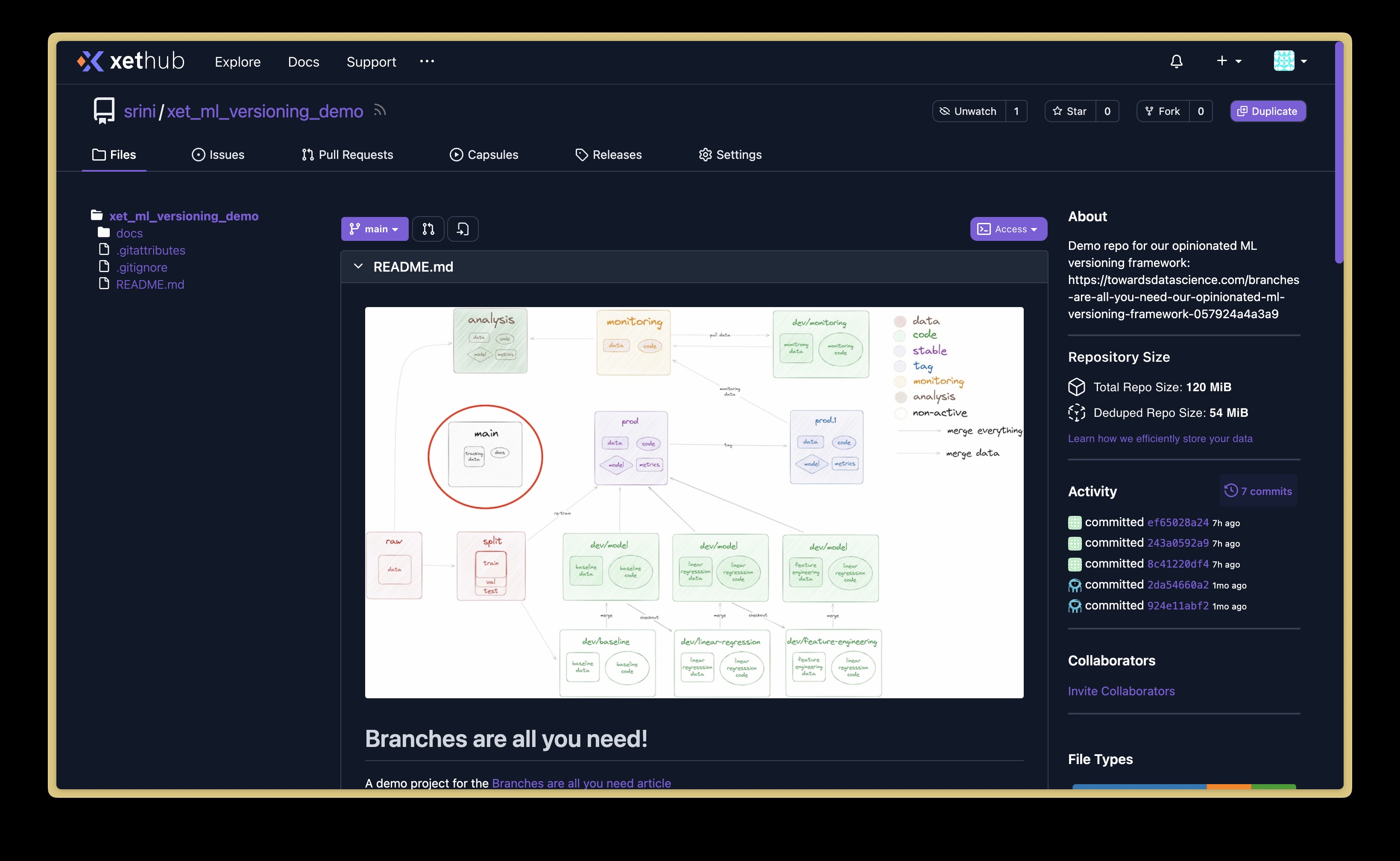The image size is (1400, 861).
Task: Open the plus create-new dropdown
Action: [1228, 61]
